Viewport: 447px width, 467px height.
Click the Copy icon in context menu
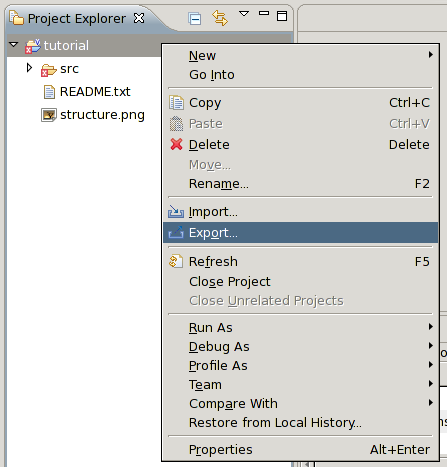point(176,103)
